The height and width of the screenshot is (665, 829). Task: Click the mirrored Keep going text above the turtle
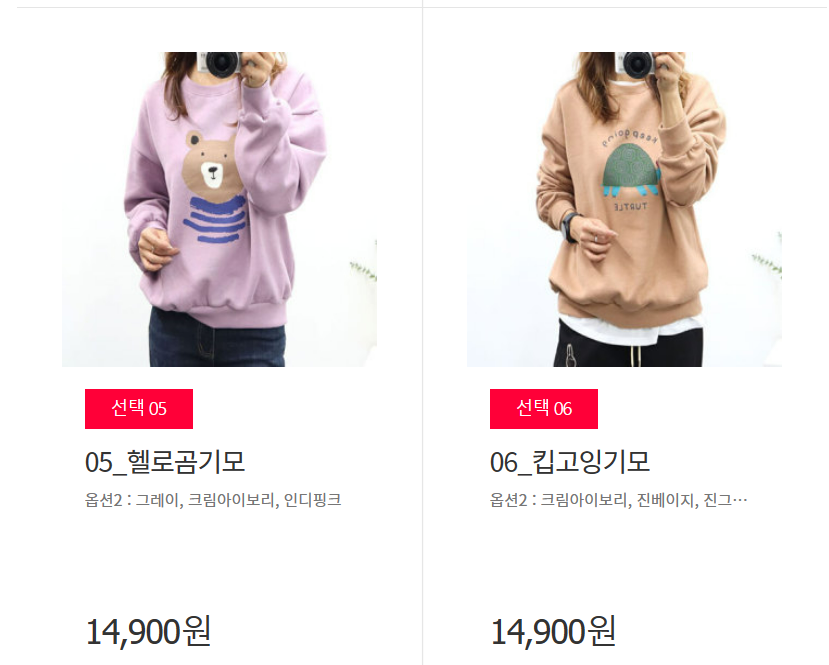630,138
